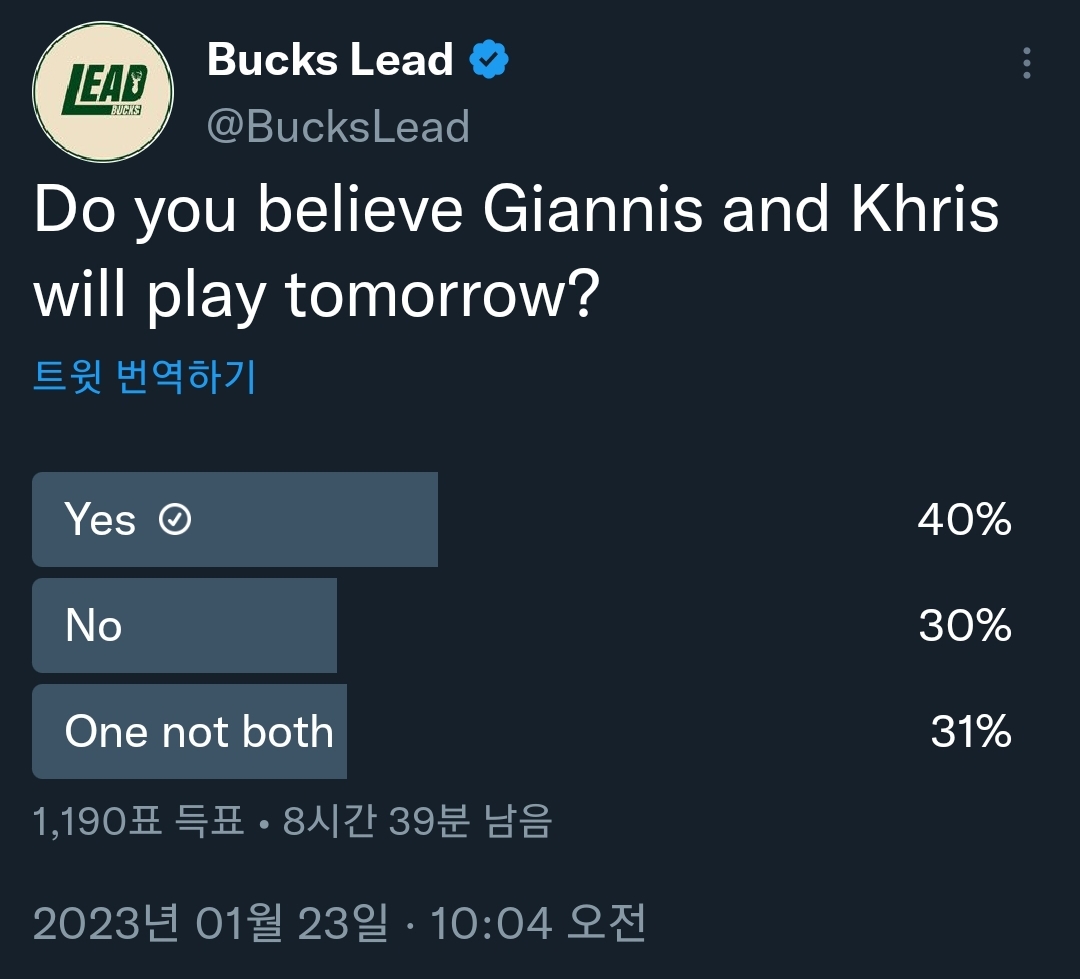This screenshot has width=1080, height=979.
Task: Open the Bucks Lead display name
Action: (330, 61)
